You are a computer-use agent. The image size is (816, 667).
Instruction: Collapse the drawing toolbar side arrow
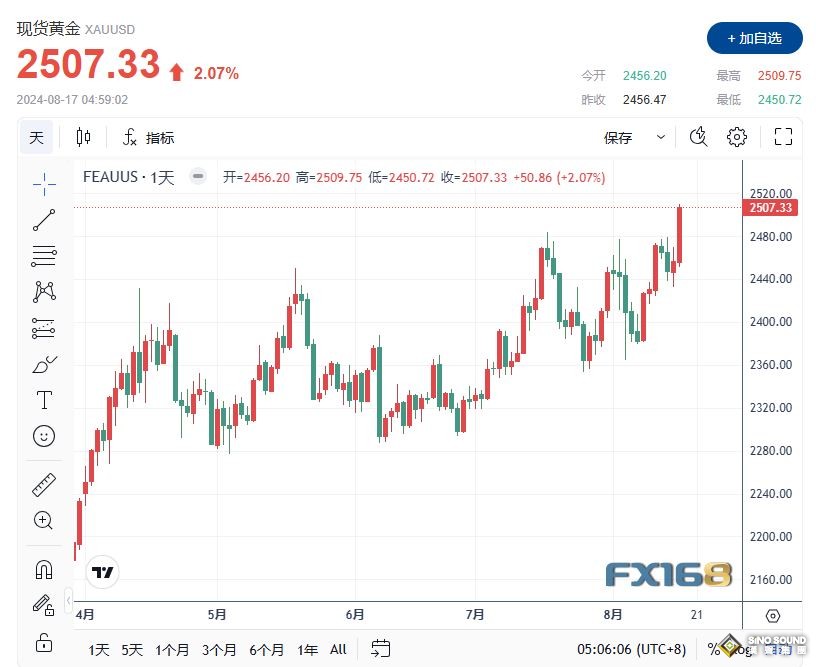(x=68, y=601)
